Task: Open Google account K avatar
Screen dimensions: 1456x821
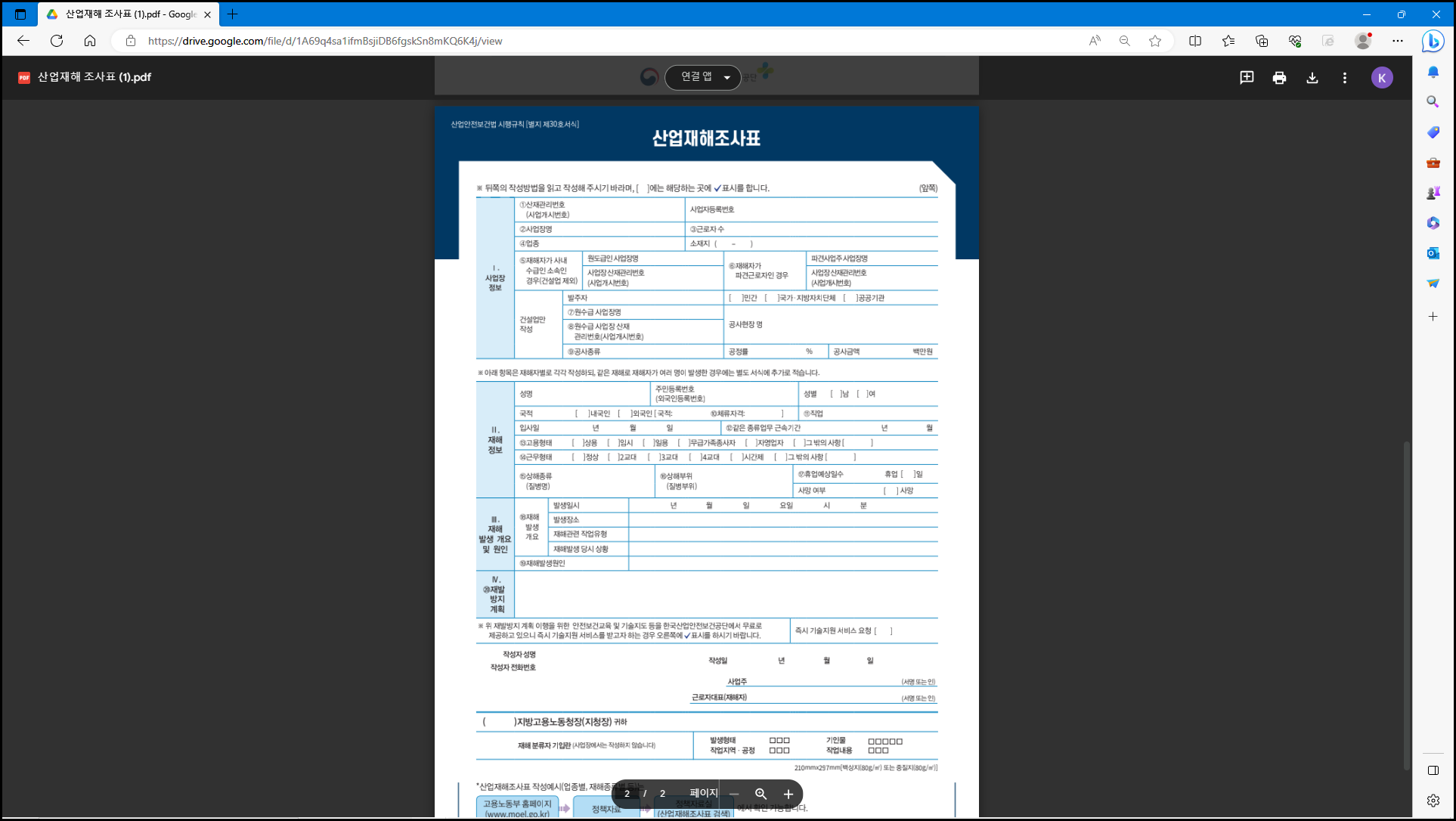Action: [1382, 77]
